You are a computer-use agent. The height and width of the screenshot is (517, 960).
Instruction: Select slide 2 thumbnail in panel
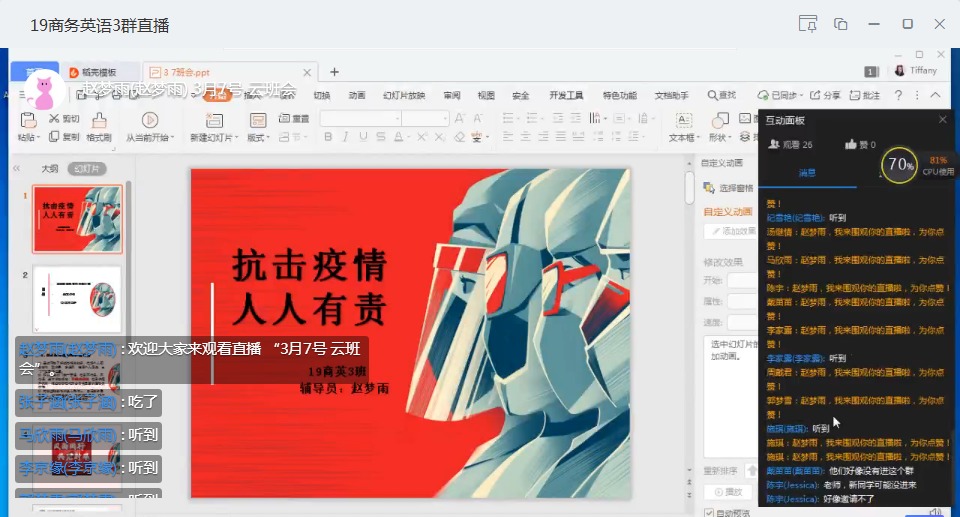[x=77, y=297]
